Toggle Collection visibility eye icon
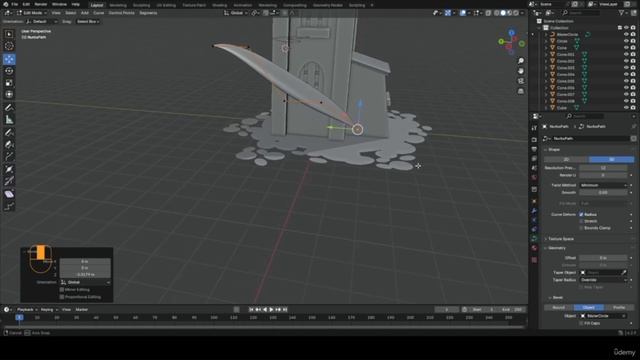Screen dimensions: 640x360 626,28
